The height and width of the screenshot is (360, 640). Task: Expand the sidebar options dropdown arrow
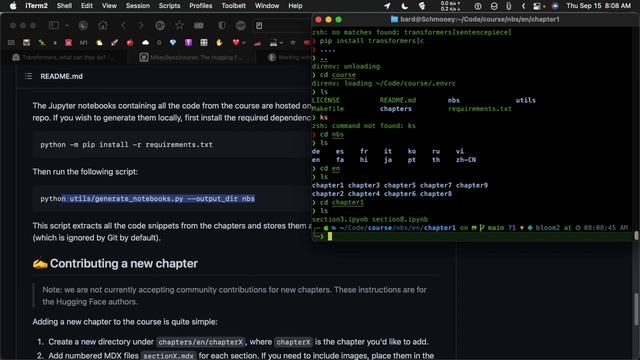coord(67,26)
